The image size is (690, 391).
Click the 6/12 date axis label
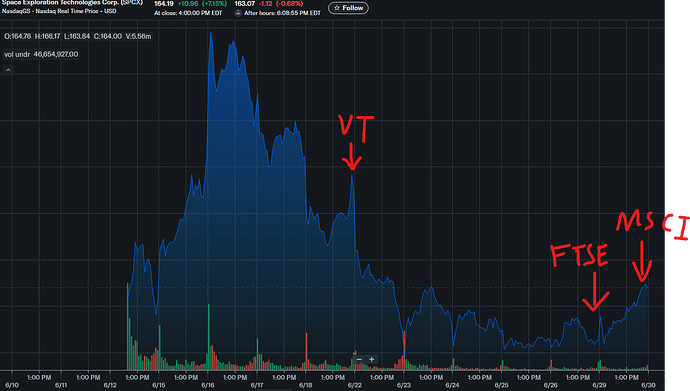tap(110, 385)
